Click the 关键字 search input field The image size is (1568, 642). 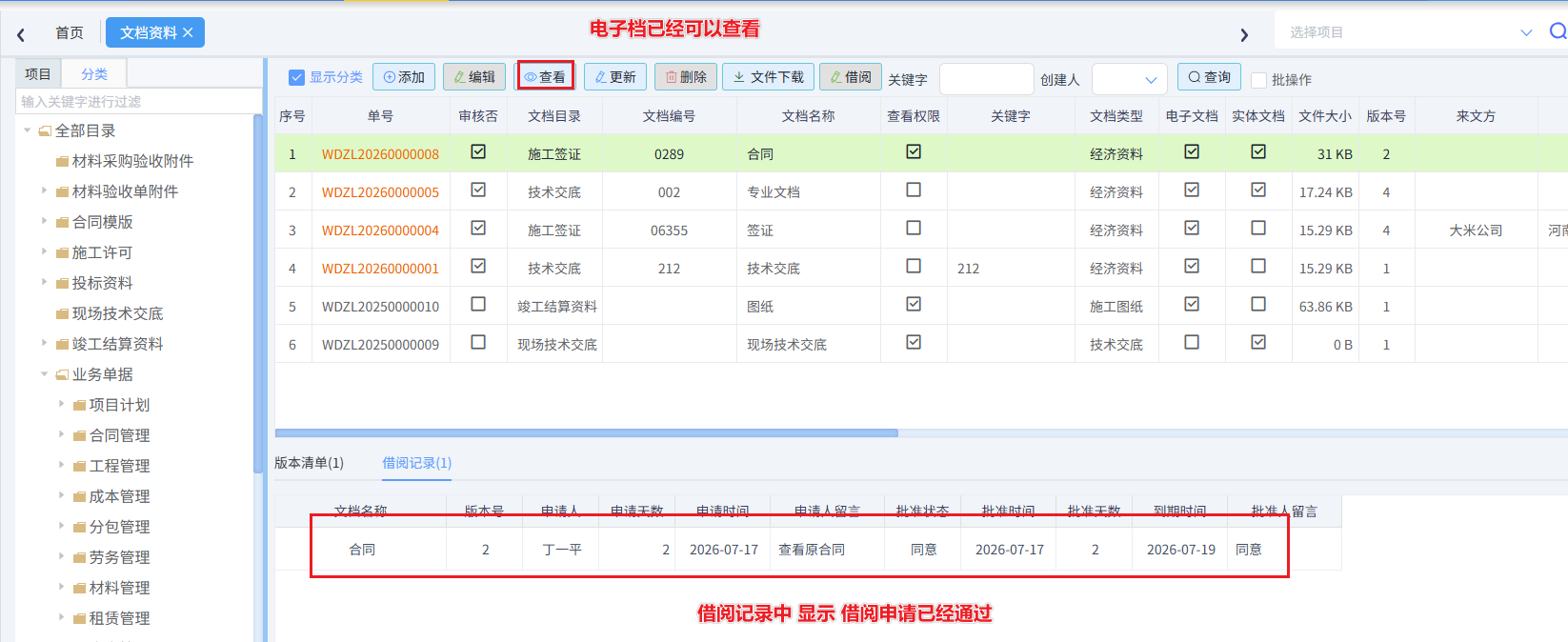986,79
